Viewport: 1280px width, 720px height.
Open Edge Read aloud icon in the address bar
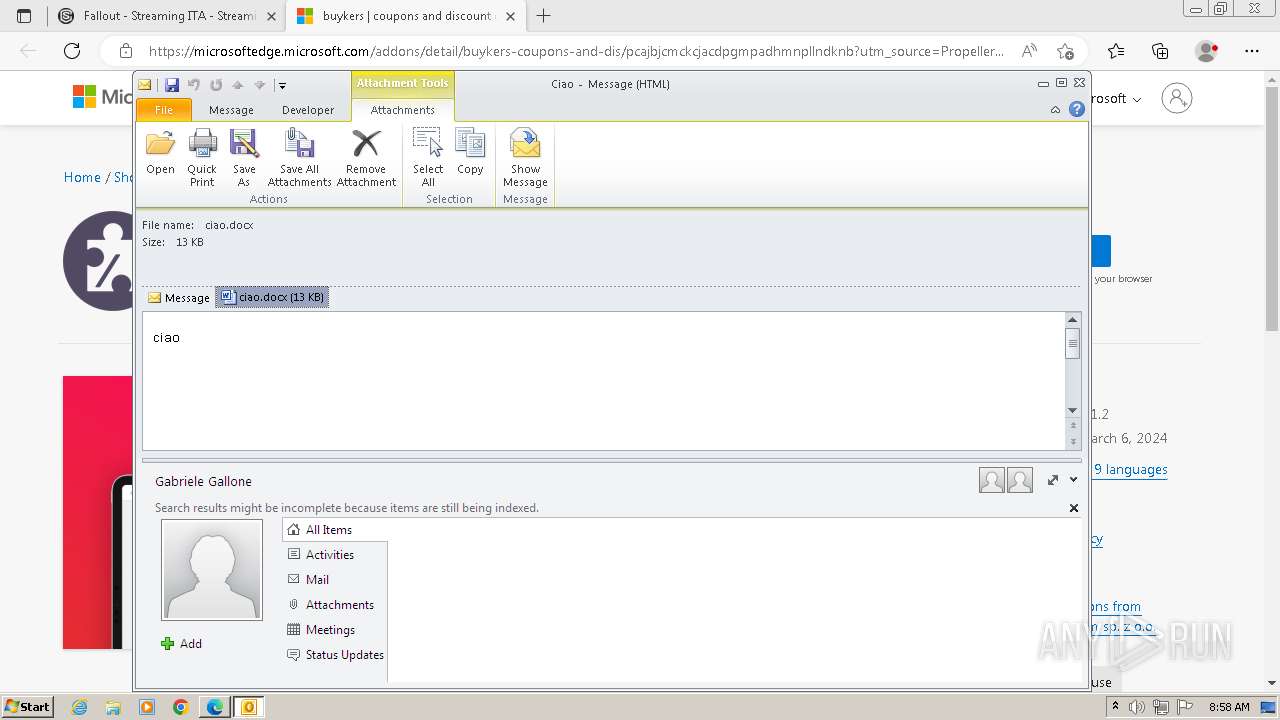[x=1028, y=51]
